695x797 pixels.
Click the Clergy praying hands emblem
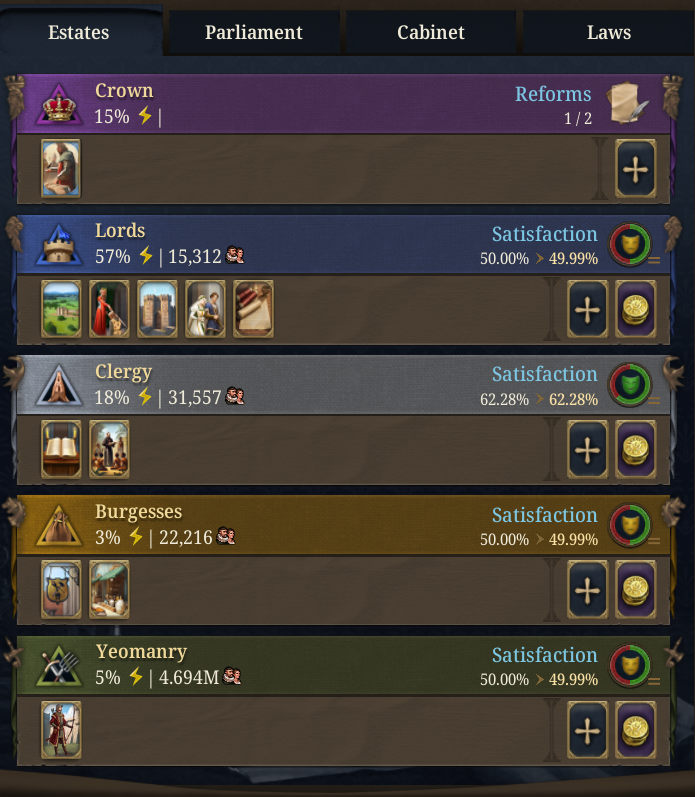[59, 385]
